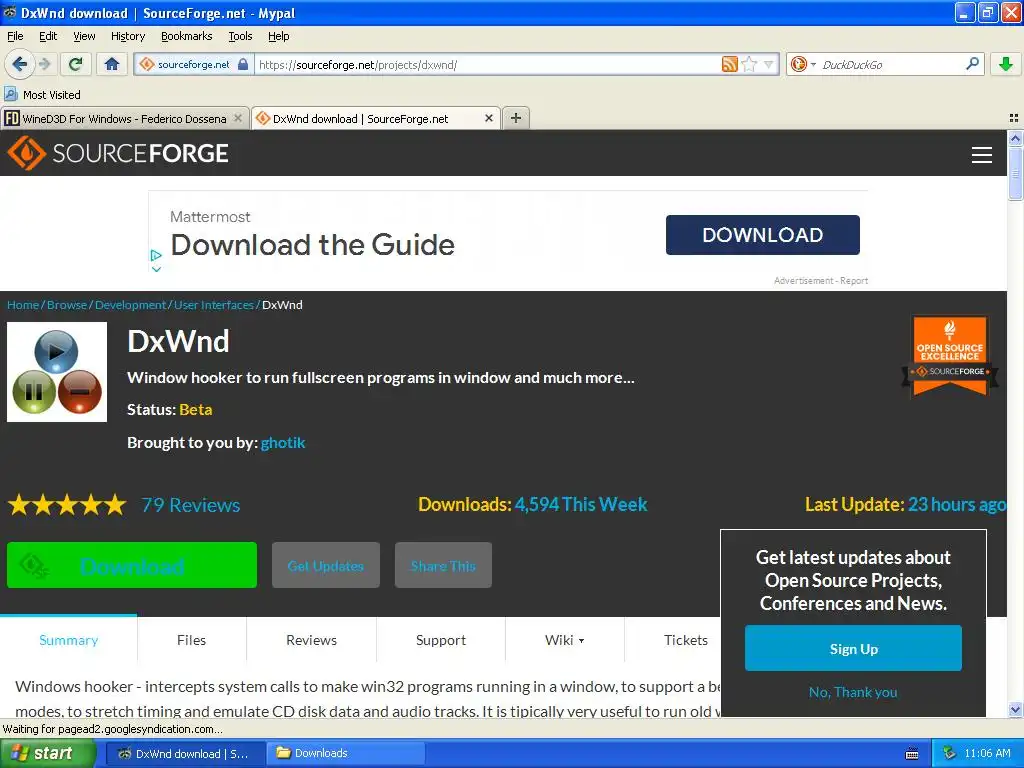Open the Tools menu
This screenshot has width=1024, height=768.
tap(240, 36)
